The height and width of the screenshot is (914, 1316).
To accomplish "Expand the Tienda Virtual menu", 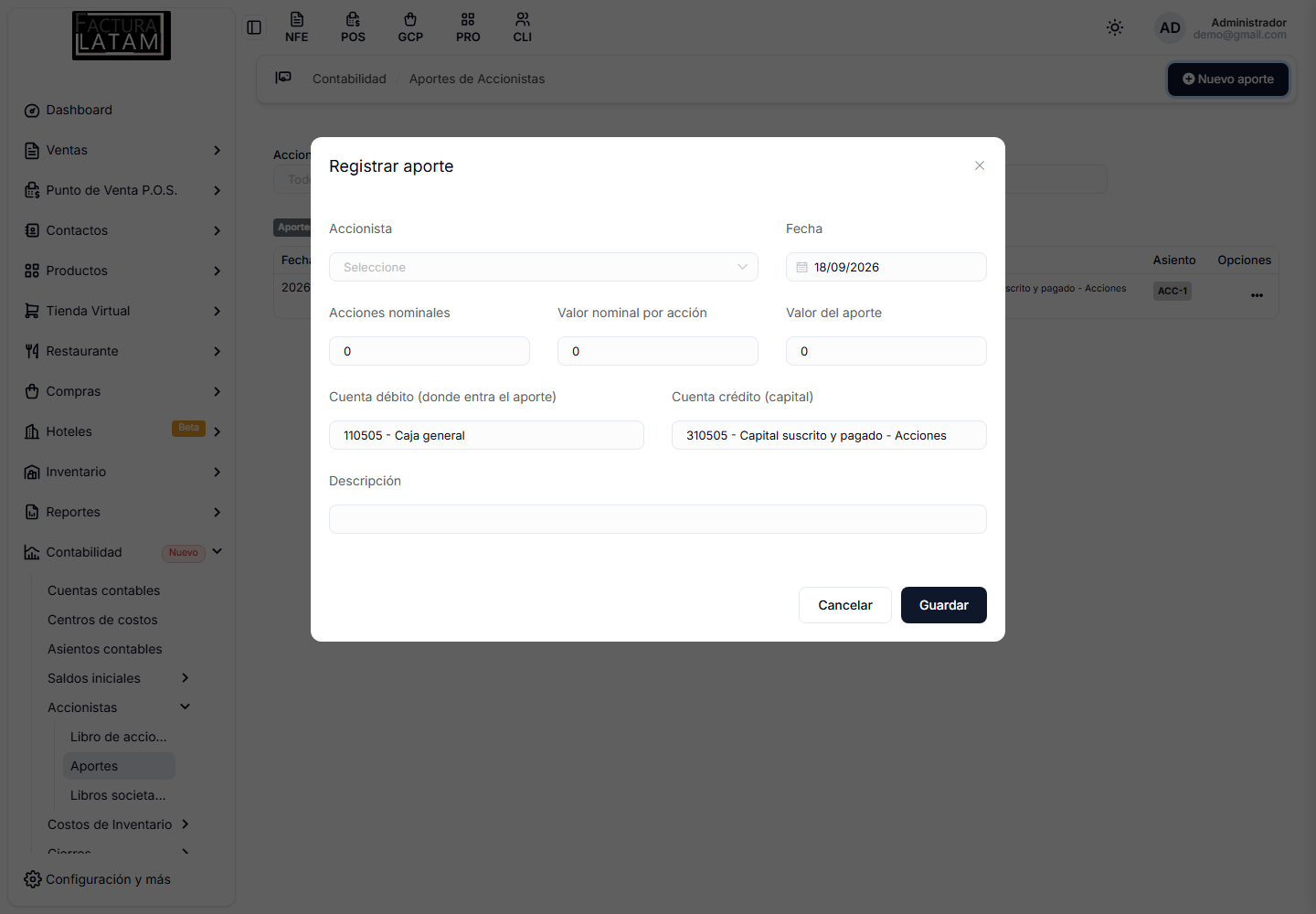I will click(122, 311).
